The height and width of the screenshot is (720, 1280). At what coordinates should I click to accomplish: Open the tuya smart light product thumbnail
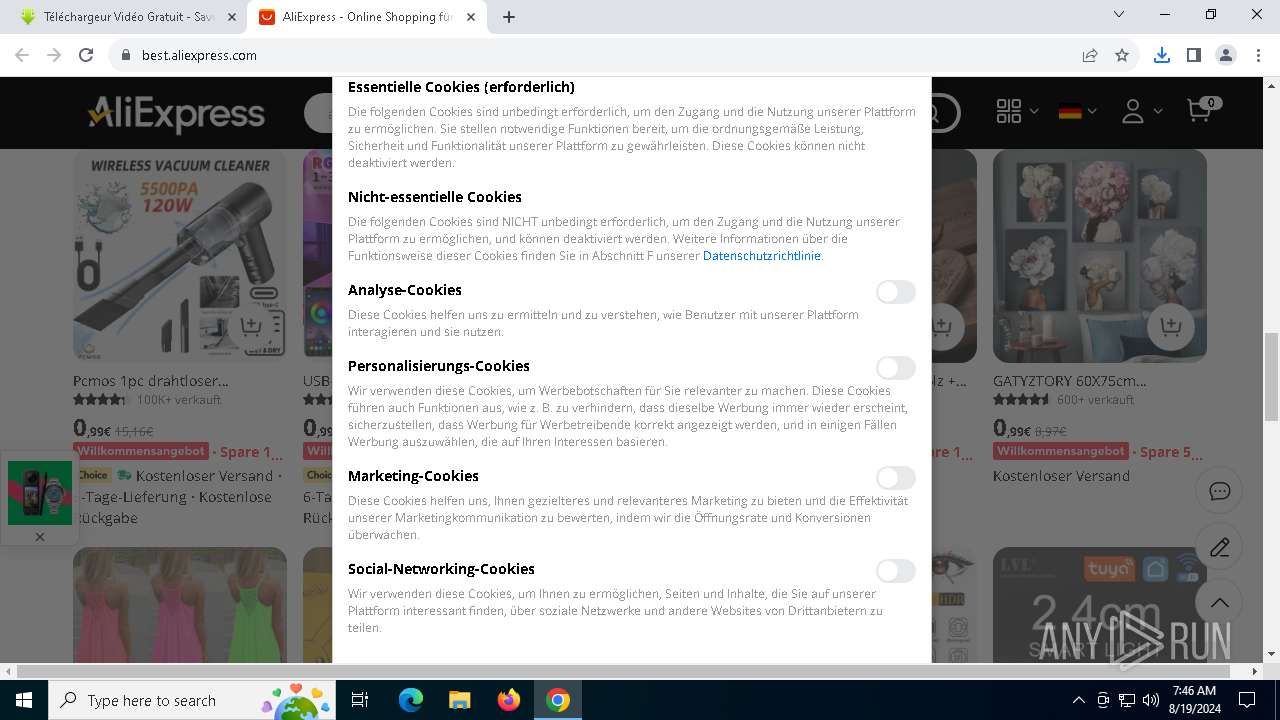point(1100,605)
